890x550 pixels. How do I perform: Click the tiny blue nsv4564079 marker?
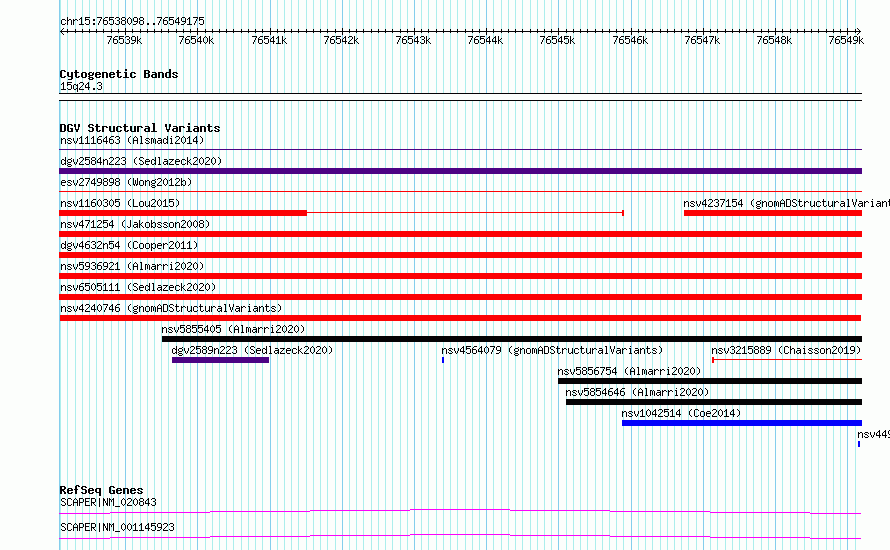[x=443, y=360]
